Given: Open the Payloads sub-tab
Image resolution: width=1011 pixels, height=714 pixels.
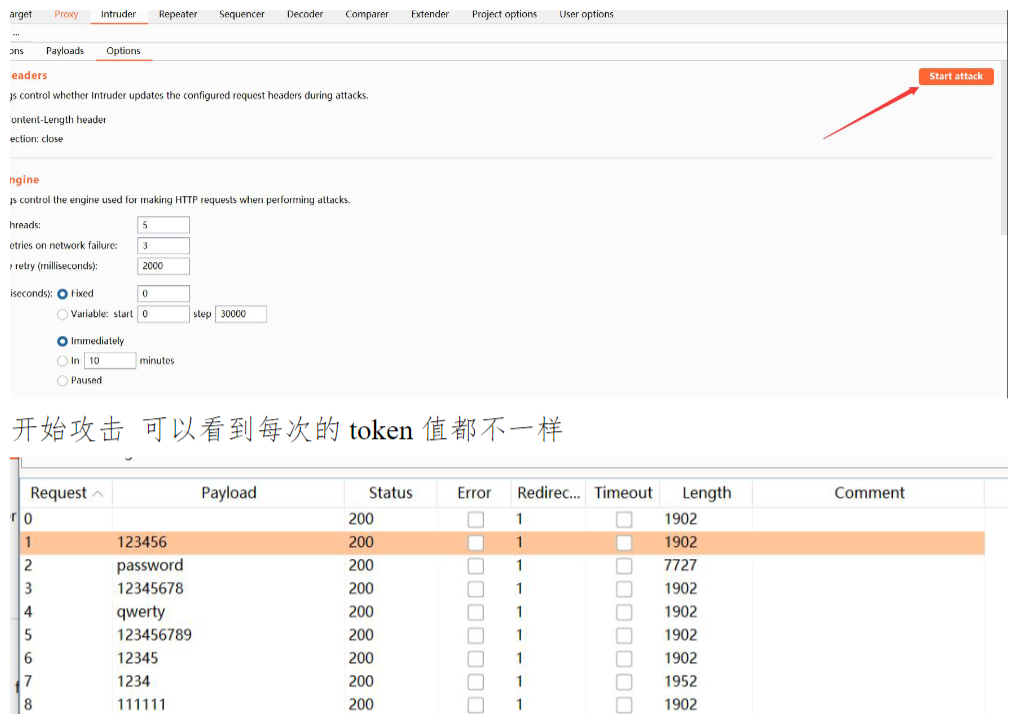Looking at the screenshot, I should 65,51.
